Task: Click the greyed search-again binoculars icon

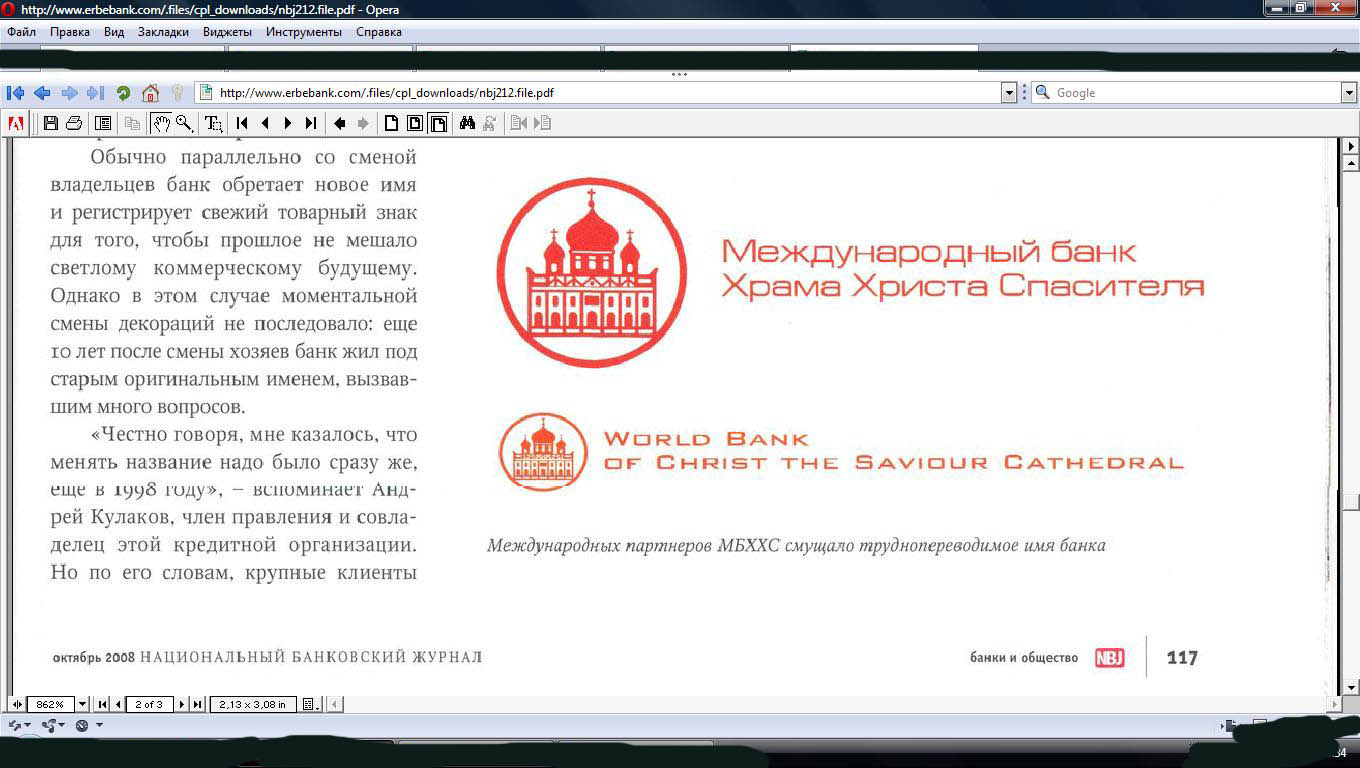Action: coord(490,123)
